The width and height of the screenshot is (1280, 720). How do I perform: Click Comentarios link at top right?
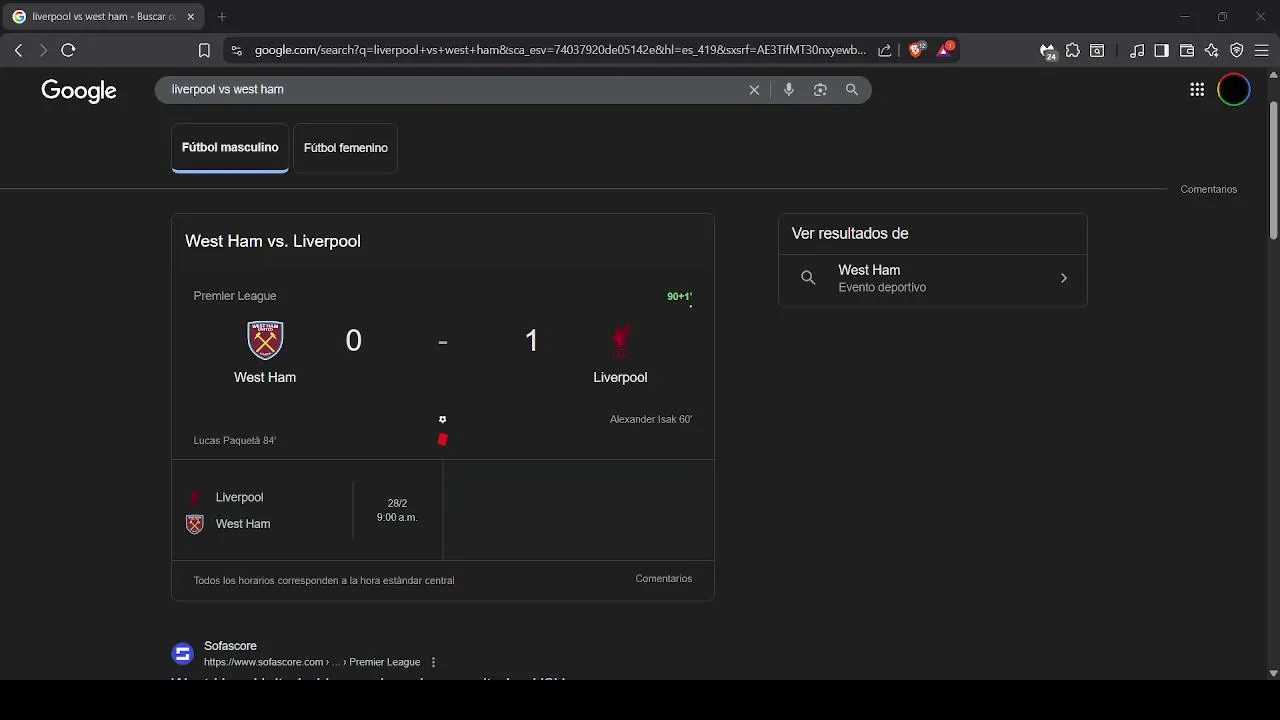coord(1209,189)
